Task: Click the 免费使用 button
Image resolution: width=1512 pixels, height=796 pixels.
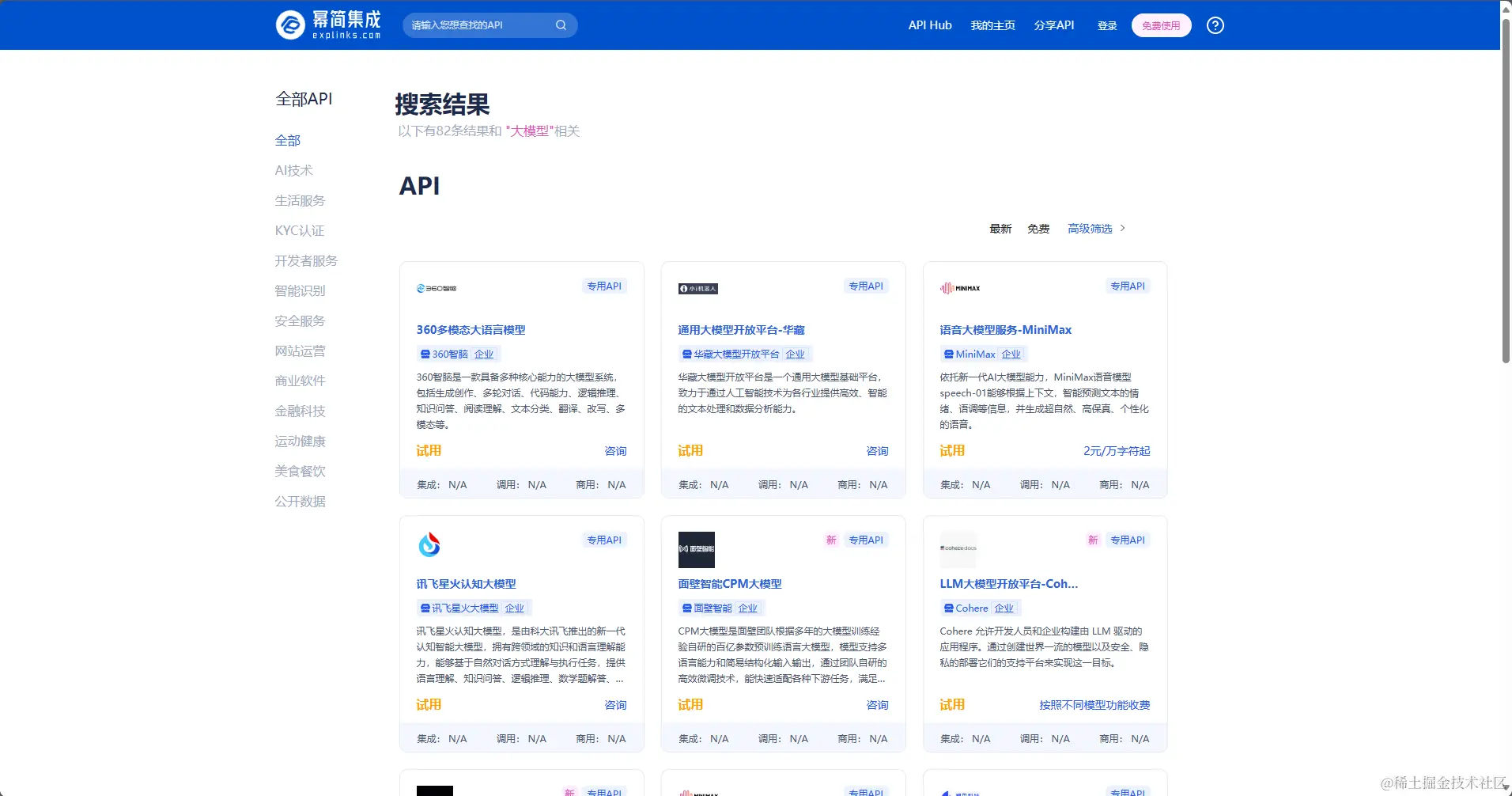Action: (x=1161, y=25)
